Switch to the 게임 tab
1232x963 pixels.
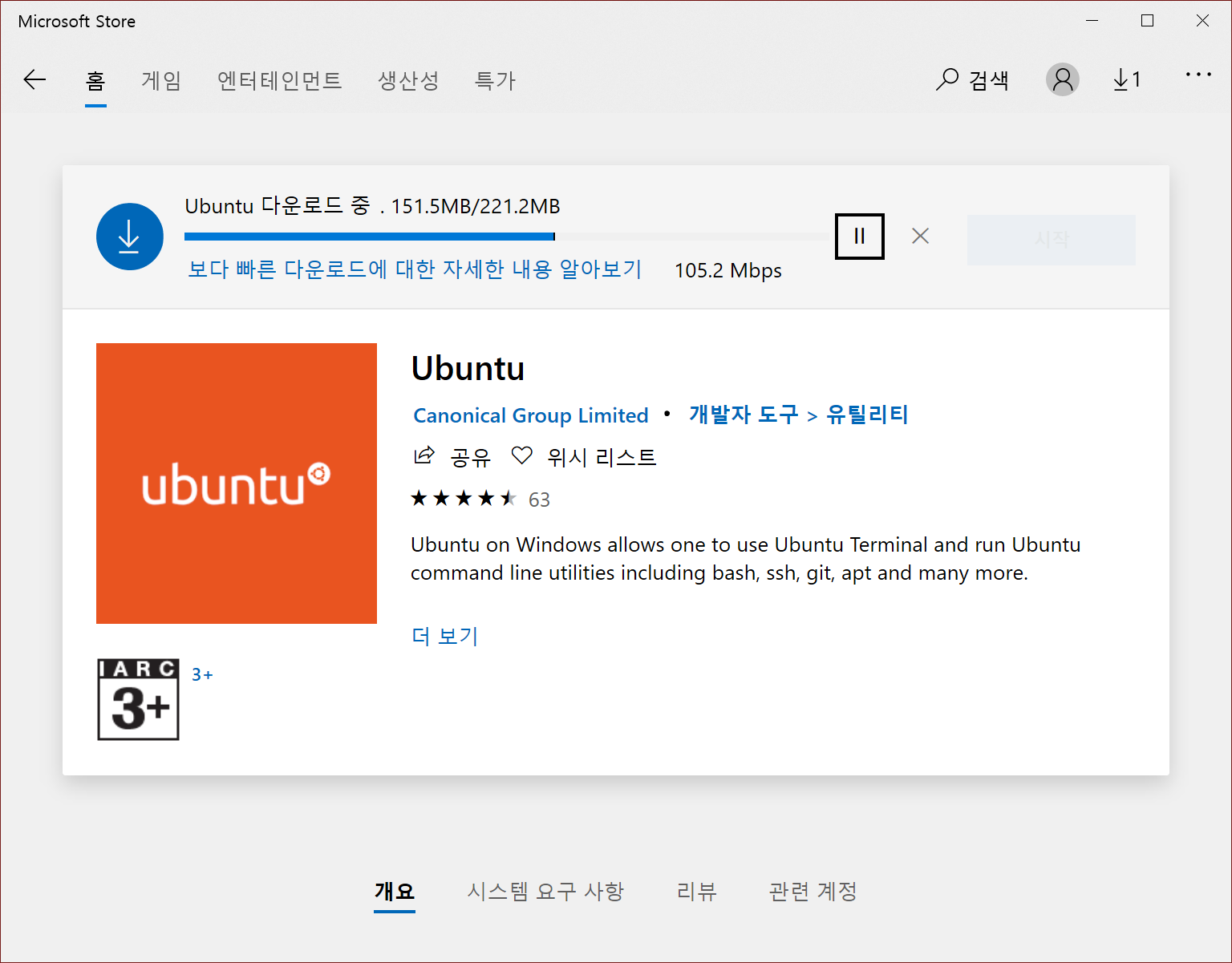tap(161, 80)
